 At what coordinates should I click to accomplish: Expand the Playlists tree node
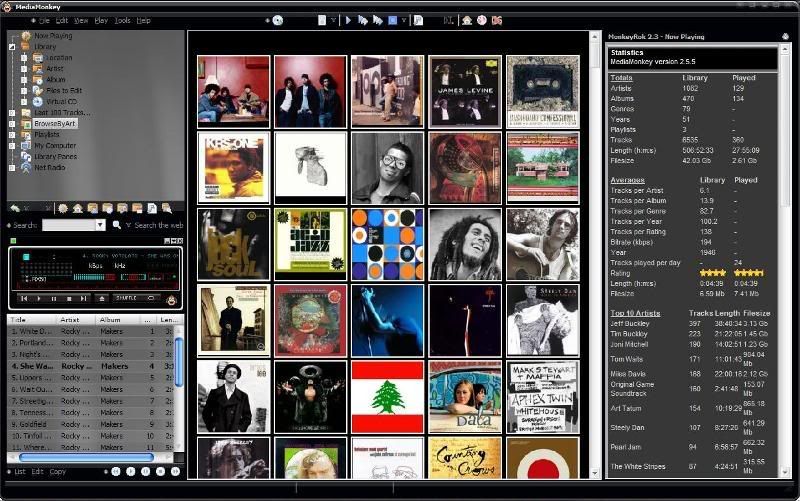point(12,134)
